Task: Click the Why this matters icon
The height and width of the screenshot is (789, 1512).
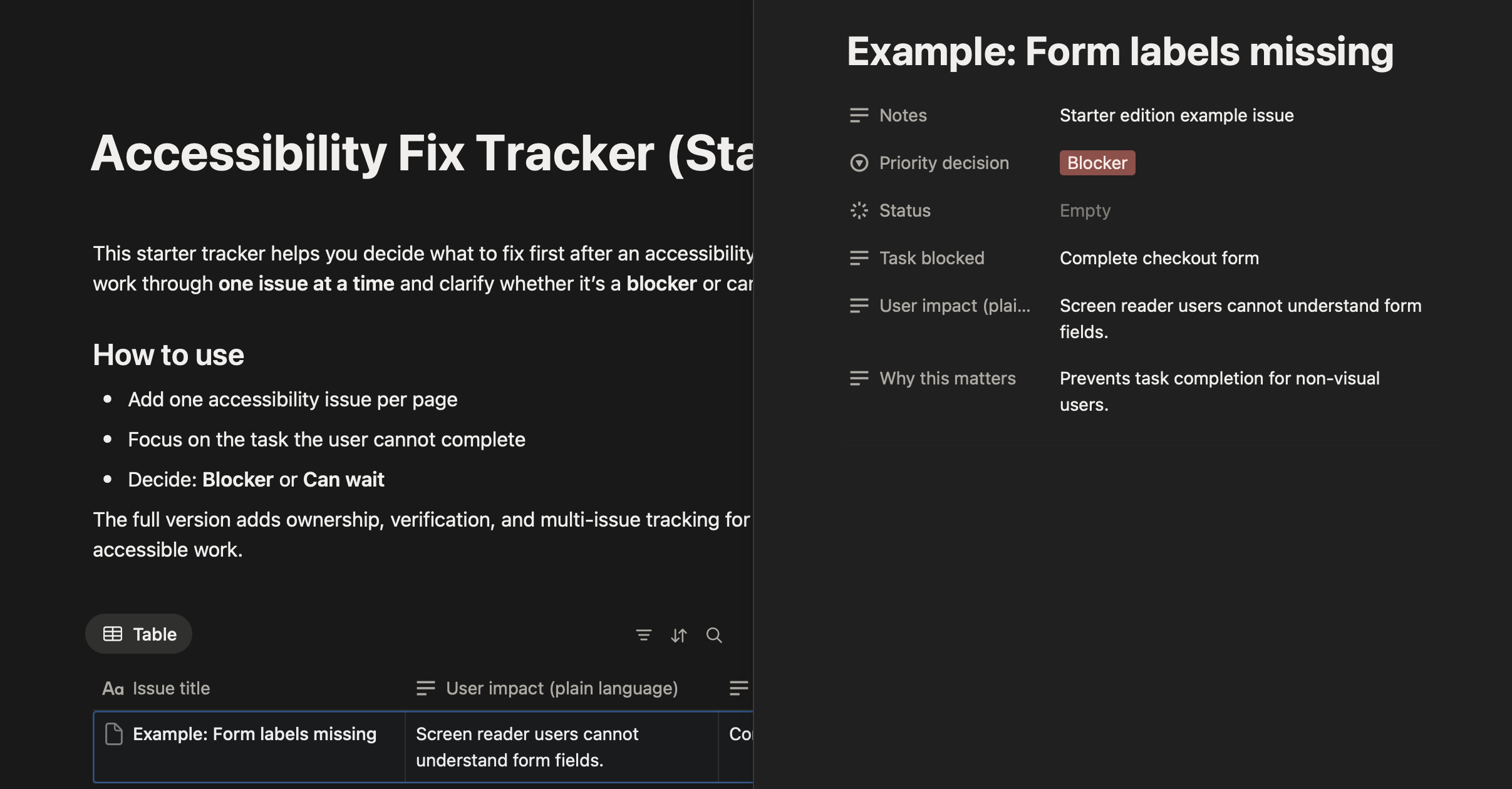Action: coord(859,378)
